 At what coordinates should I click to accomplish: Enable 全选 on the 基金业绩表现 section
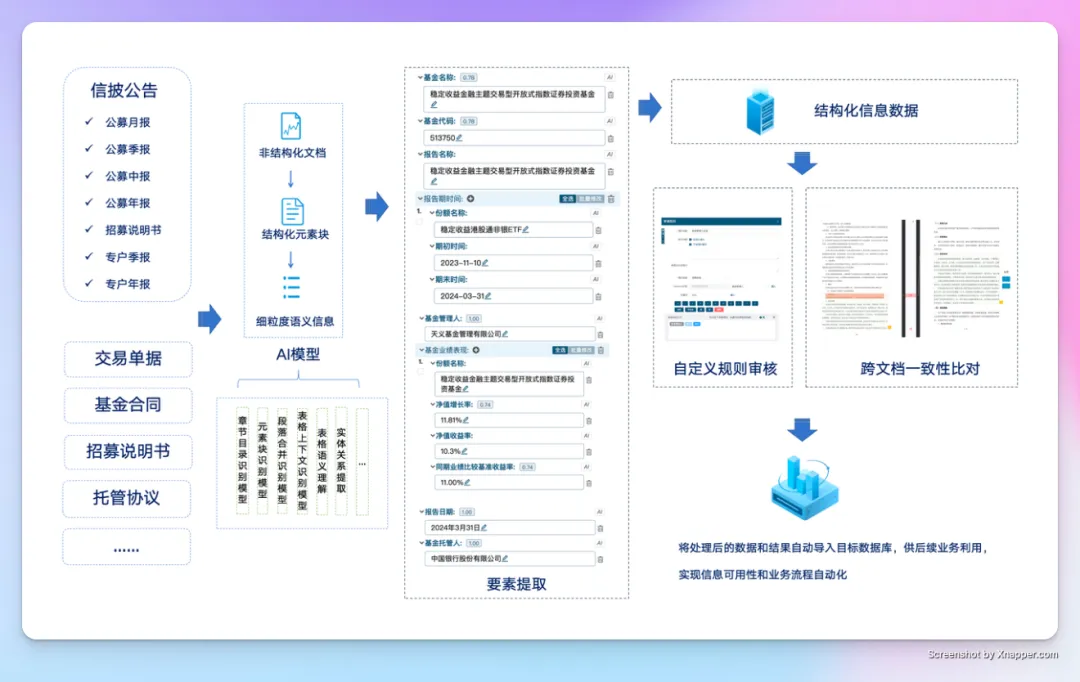pyautogui.click(x=558, y=348)
